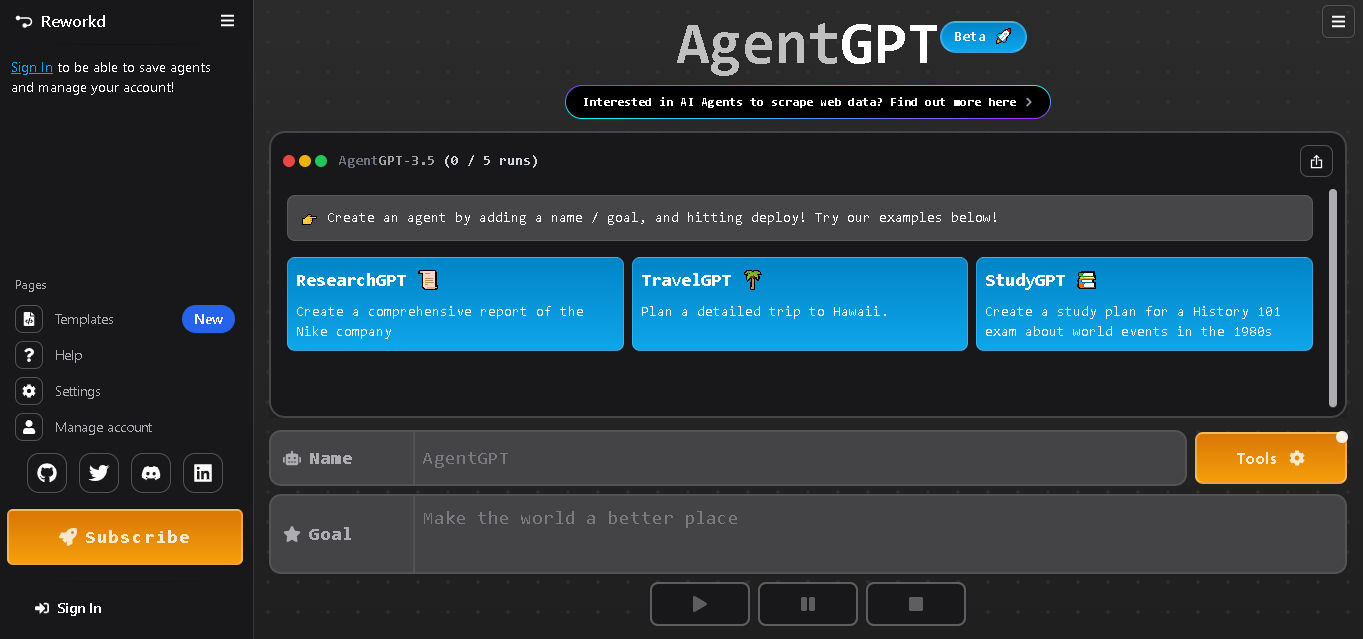Viewport: 1363px width, 639px height.
Task: Pause the running agent
Action: click(807, 603)
